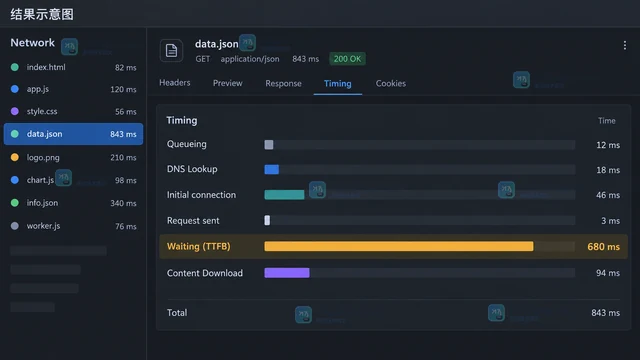The height and width of the screenshot is (360, 640).
Task: Open the three-dot more options menu
Action: pyautogui.click(x=624, y=45)
